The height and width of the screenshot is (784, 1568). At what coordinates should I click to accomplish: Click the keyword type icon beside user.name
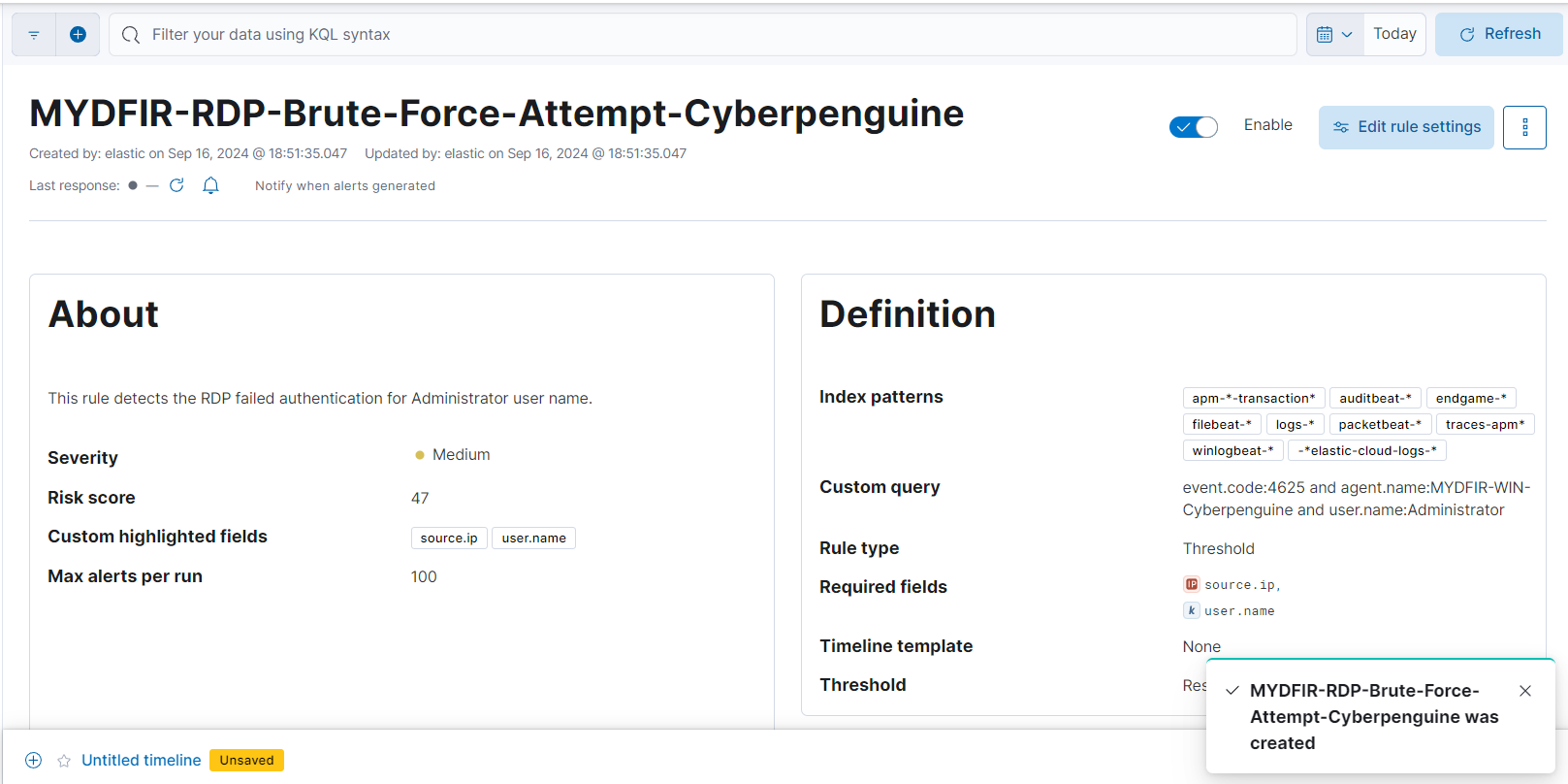(x=1191, y=610)
